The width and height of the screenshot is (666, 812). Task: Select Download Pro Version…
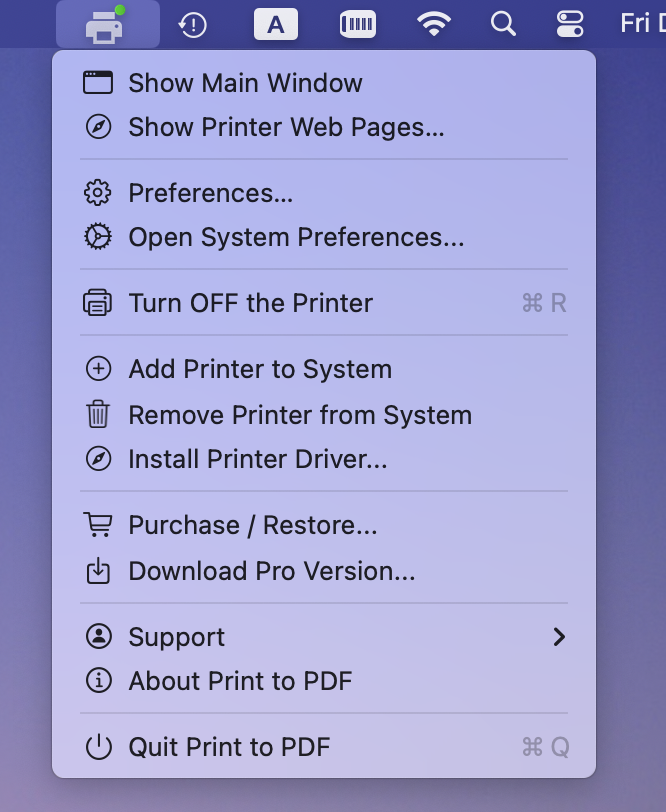tap(324, 571)
